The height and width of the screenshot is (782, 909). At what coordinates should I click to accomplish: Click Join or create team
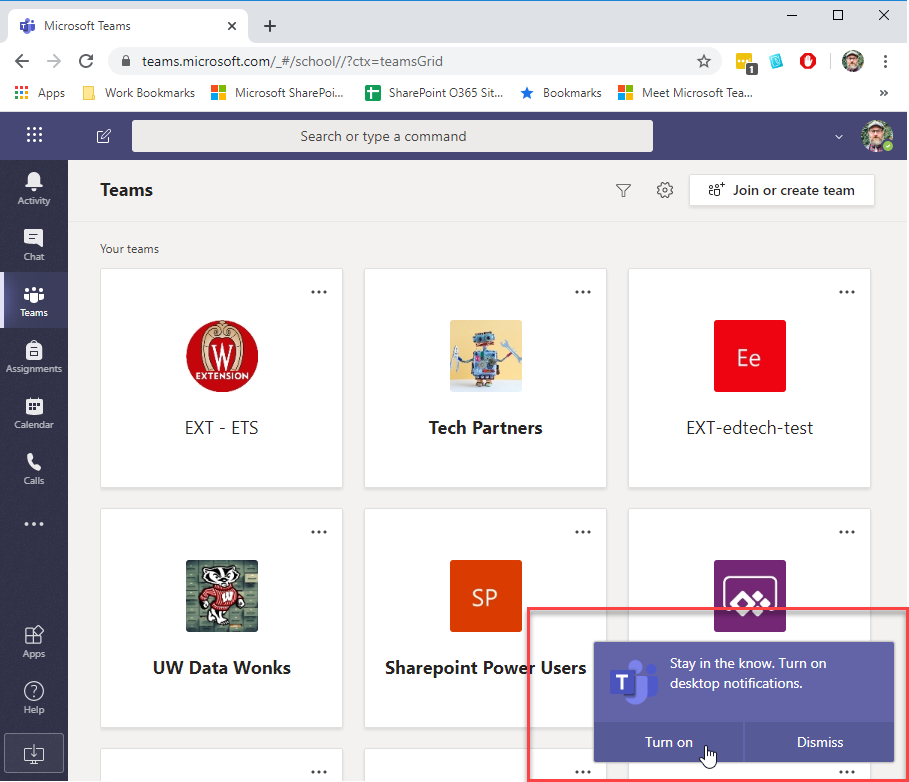tap(781, 190)
